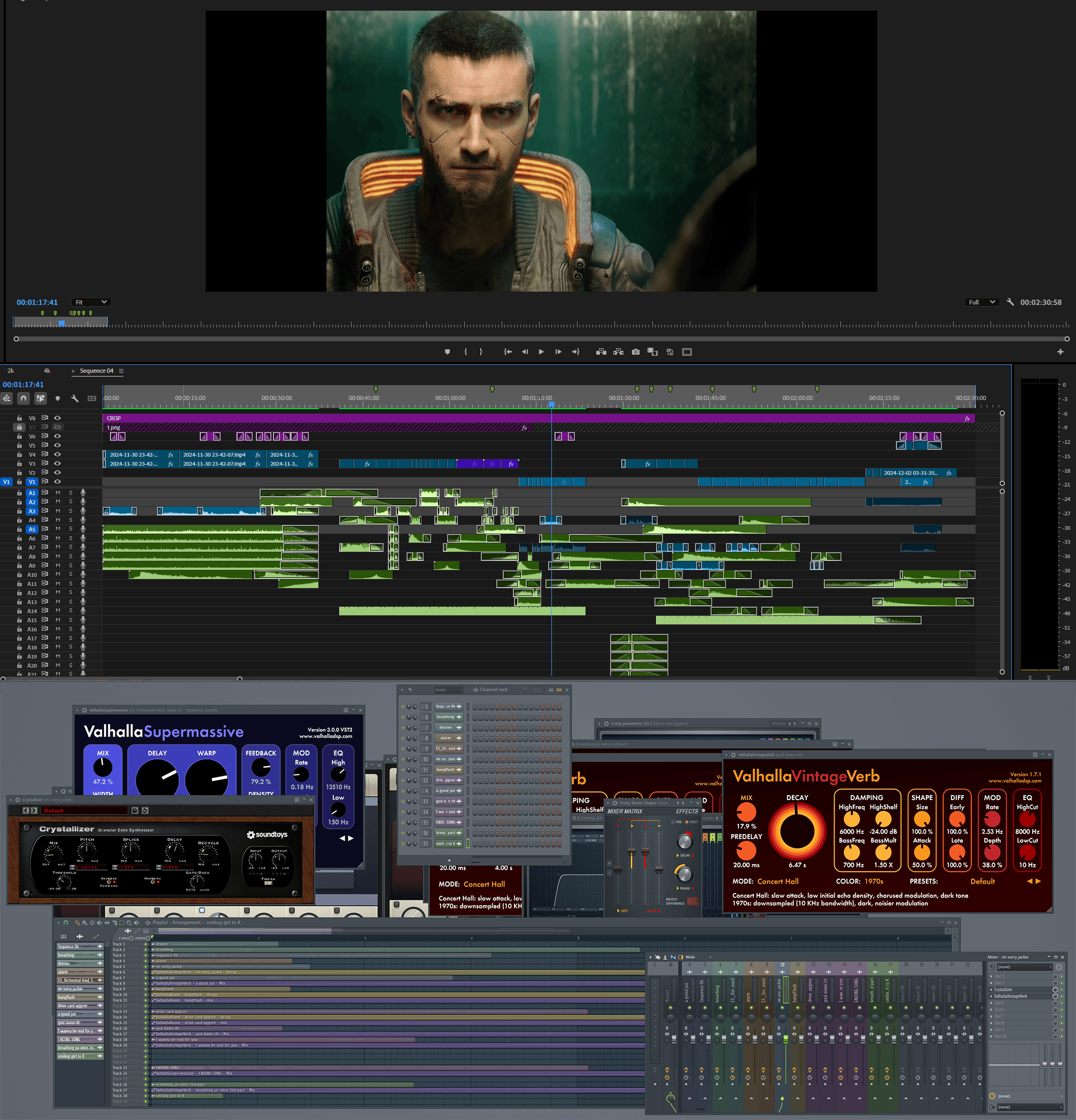
Task: Adjust the ValhallaVintageVerb DECAY knob
Action: pos(797,831)
